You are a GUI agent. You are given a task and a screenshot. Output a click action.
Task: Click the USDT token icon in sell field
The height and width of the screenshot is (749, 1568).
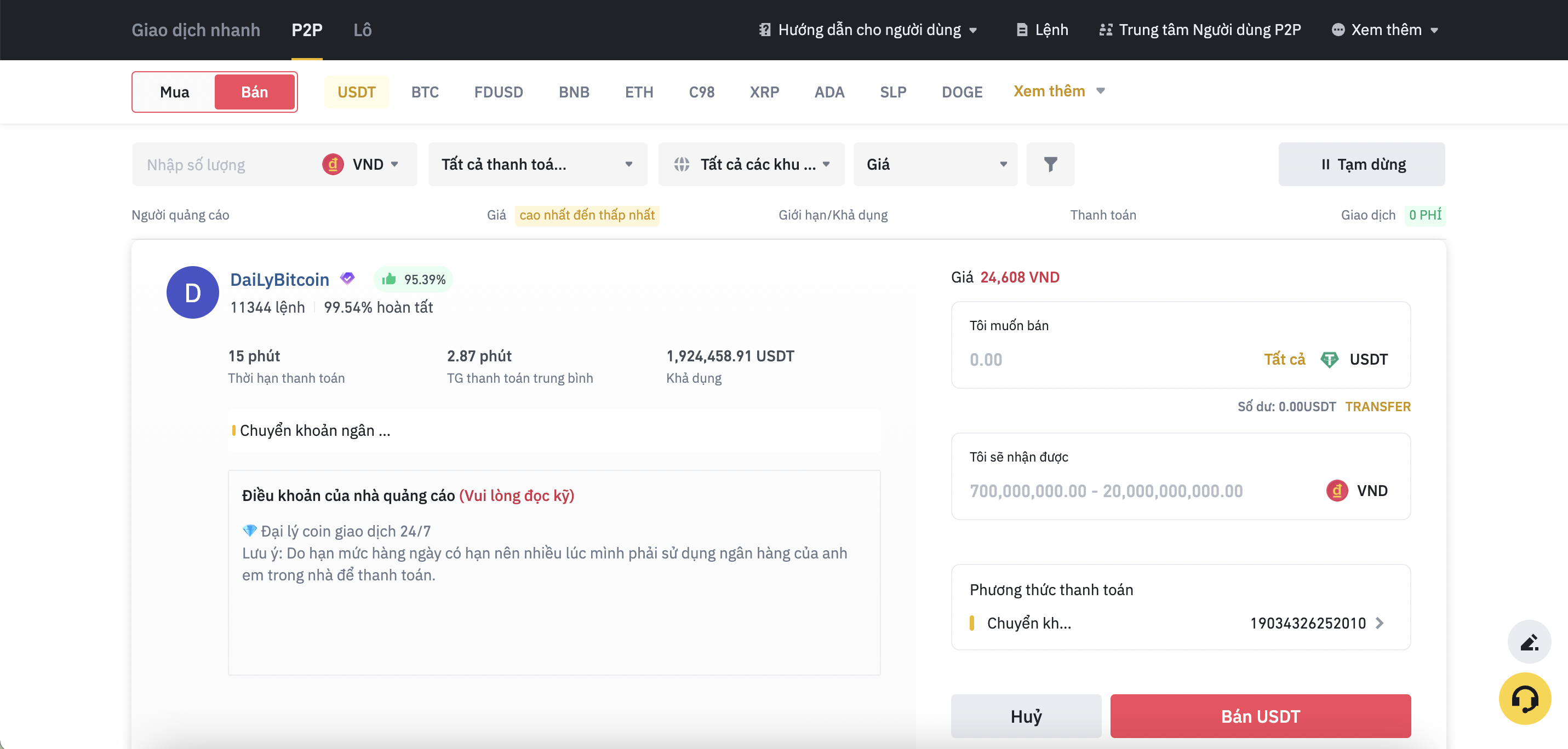[x=1330, y=359]
